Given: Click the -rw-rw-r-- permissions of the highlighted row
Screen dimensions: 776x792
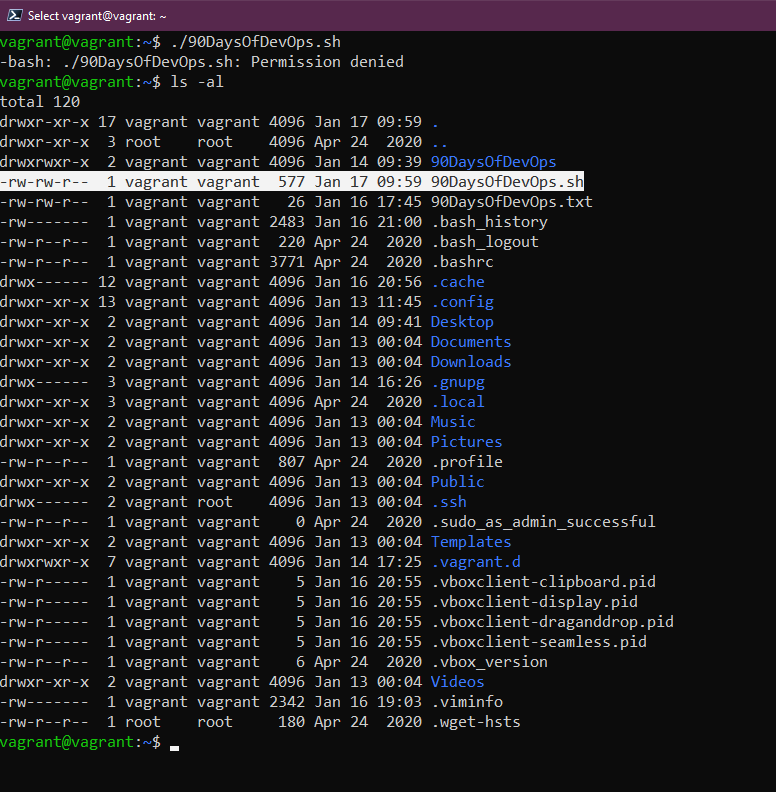Looking at the screenshot, I should [x=45, y=182].
